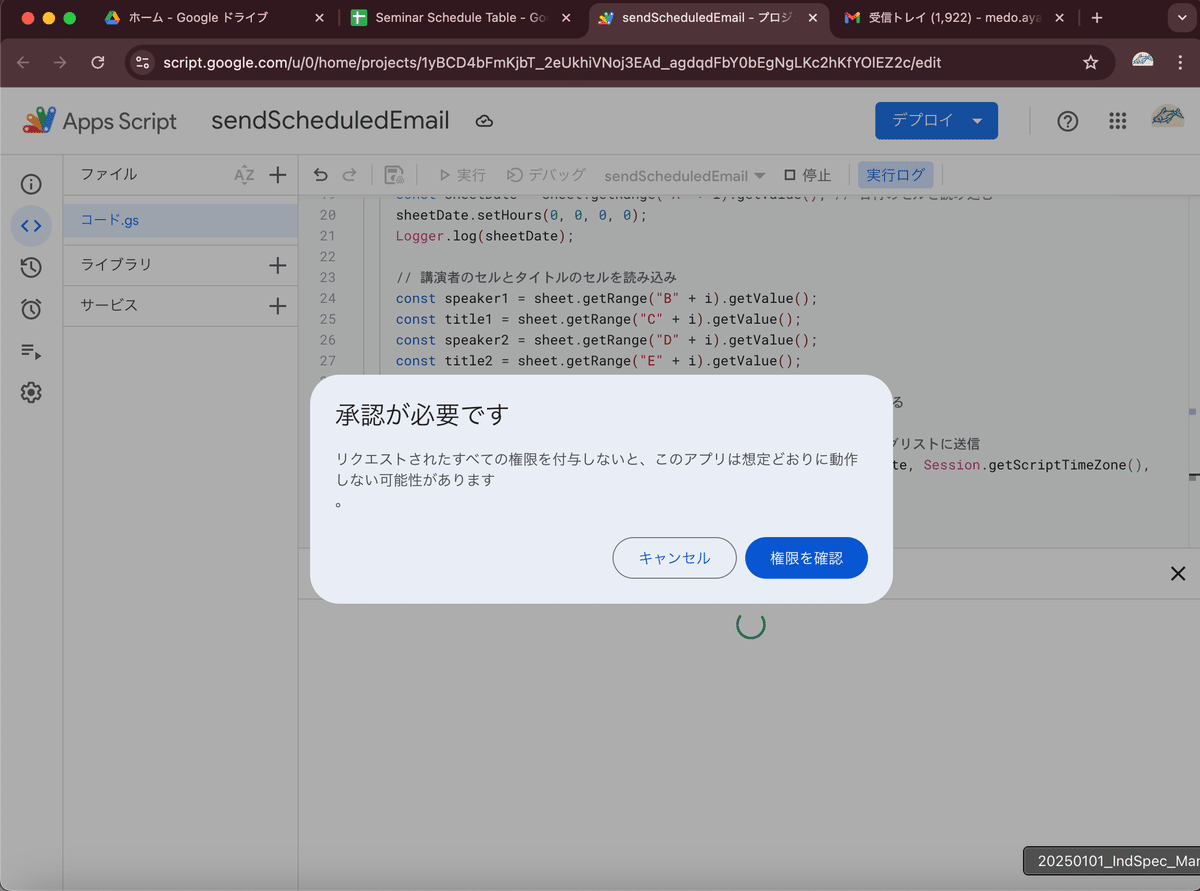Open the デプロイ dropdown
Image resolution: width=1200 pixels, height=891 pixels.
pos(936,119)
